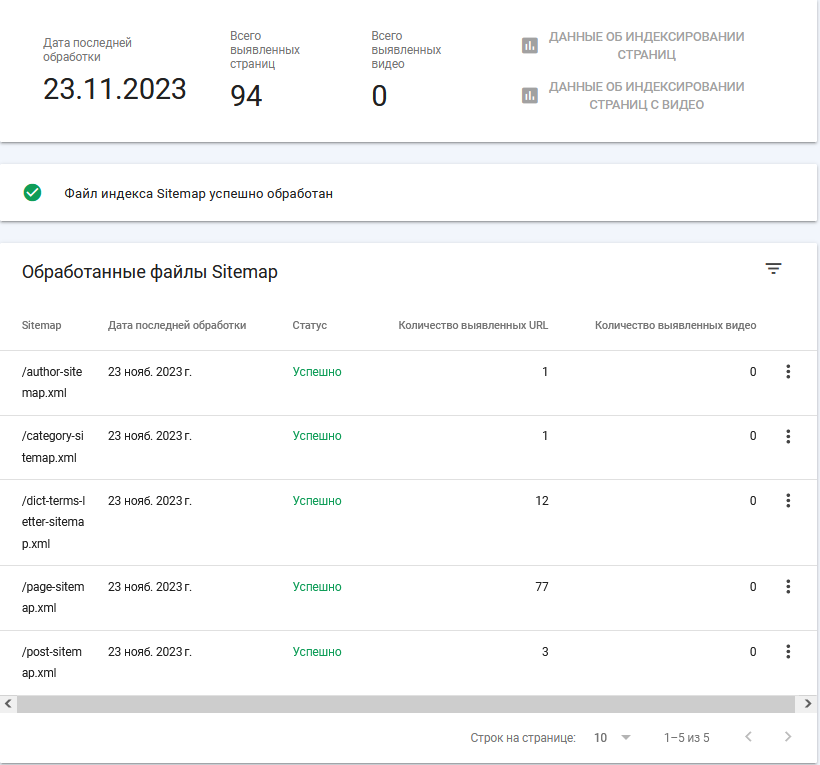Go to the next page of results
Image resolution: width=820 pixels, height=765 pixels.
tap(788, 737)
